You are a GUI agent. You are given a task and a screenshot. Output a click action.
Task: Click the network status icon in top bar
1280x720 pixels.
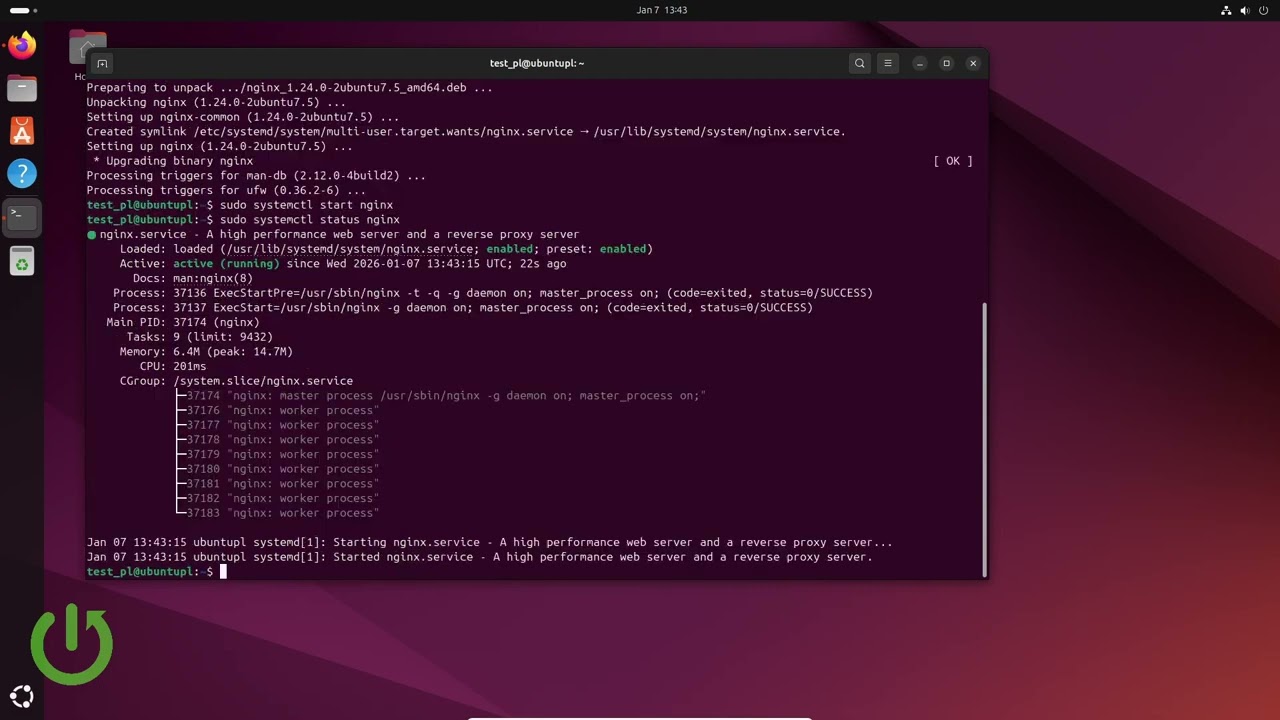pyautogui.click(x=1226, y=10)
